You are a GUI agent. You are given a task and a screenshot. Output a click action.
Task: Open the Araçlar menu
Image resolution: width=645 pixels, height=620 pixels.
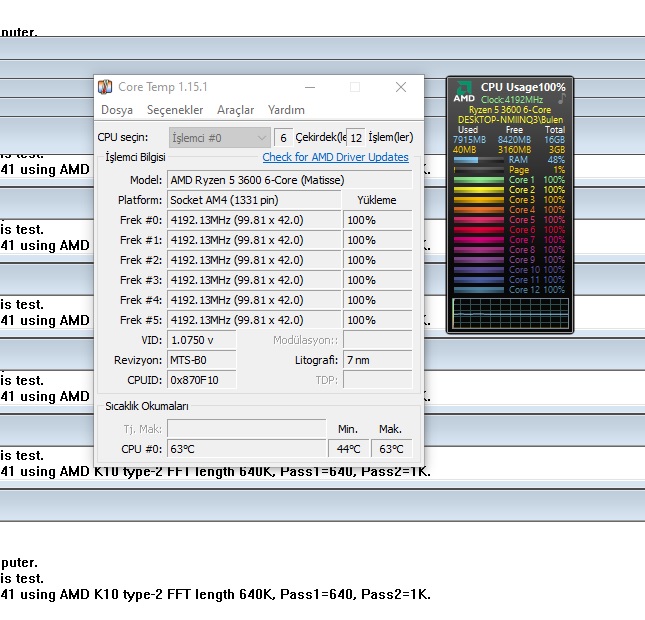235,110
